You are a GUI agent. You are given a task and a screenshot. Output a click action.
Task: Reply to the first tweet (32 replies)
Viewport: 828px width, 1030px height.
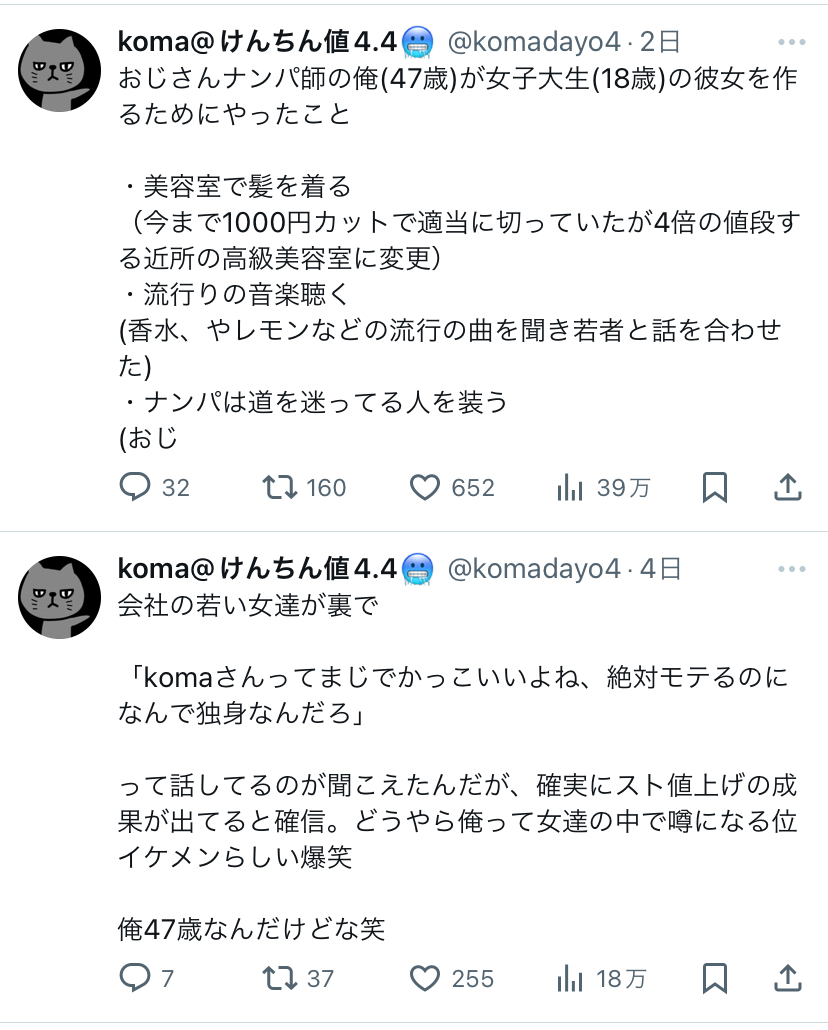(134, 487)
